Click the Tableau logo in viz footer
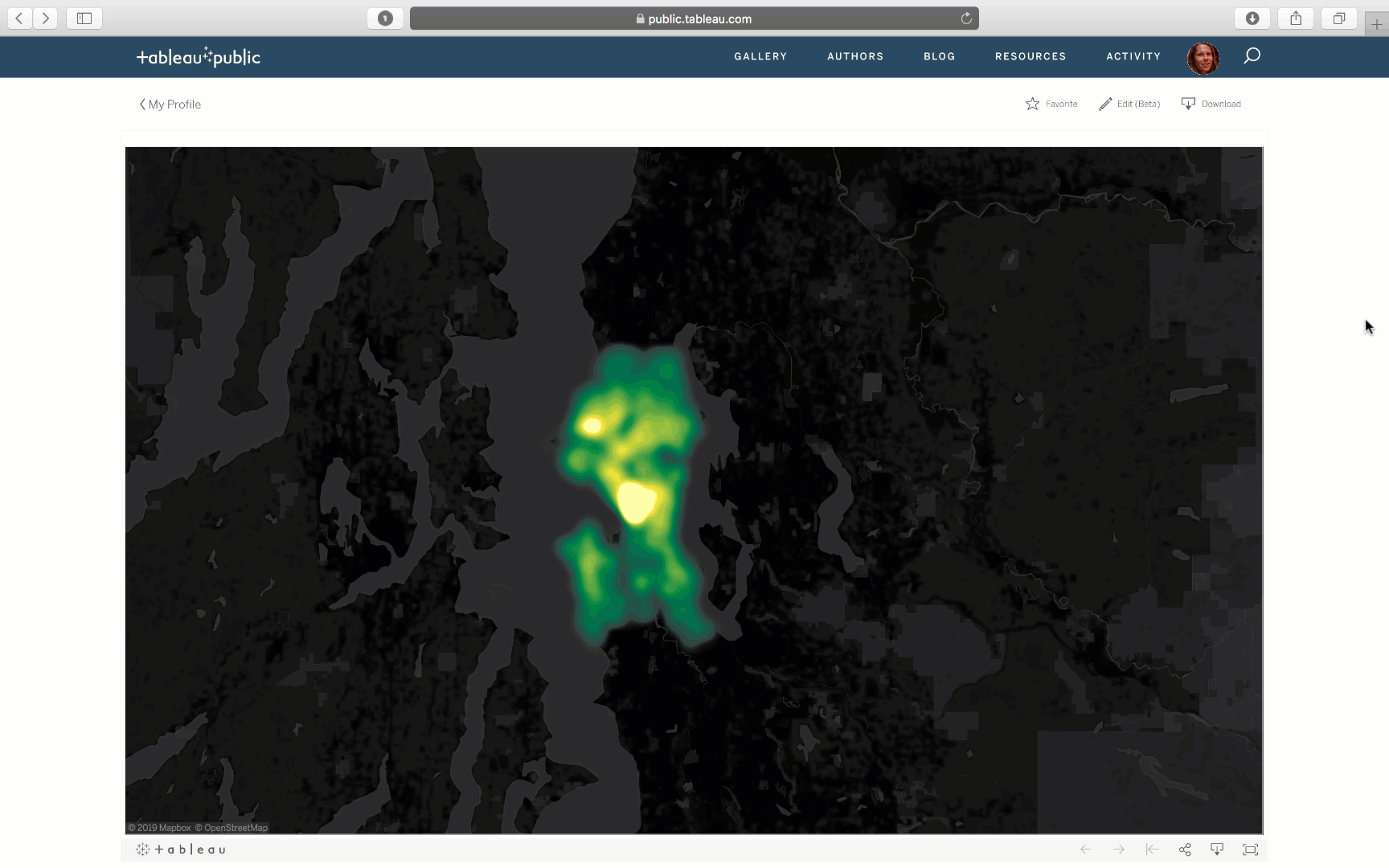1389x868 pixels. coord(181,850)
